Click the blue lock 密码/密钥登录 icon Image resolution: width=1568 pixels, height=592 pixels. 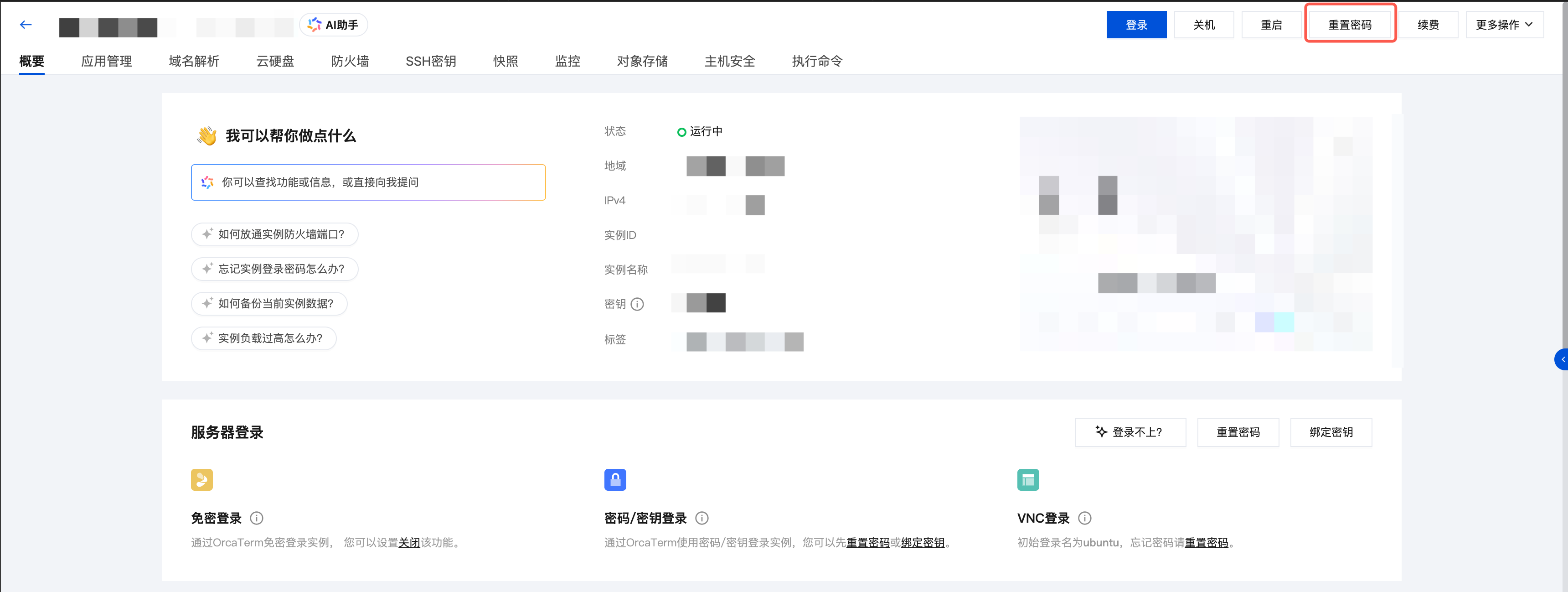(x=615, y=480)
